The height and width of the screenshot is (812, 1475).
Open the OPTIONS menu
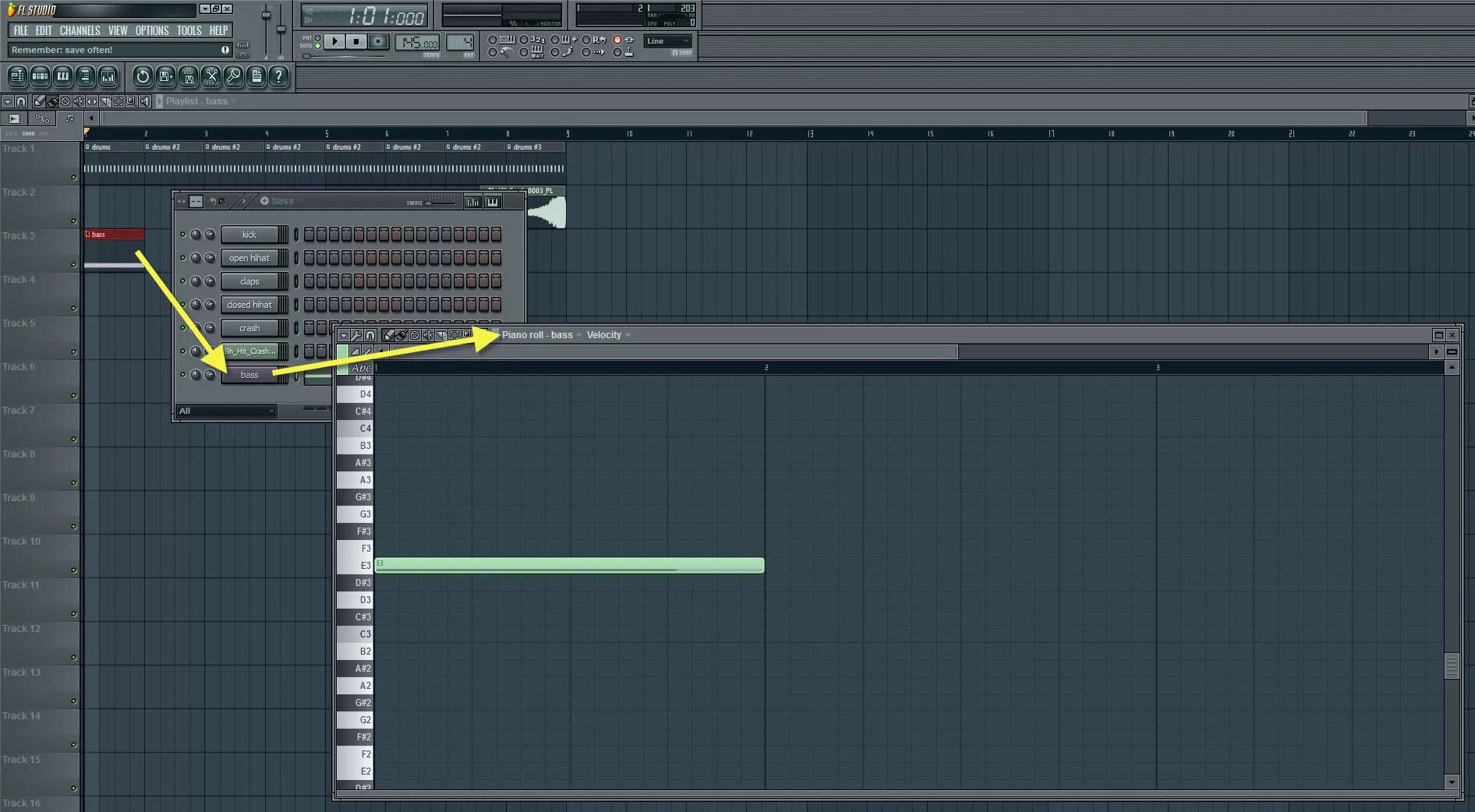click(152, 30)
